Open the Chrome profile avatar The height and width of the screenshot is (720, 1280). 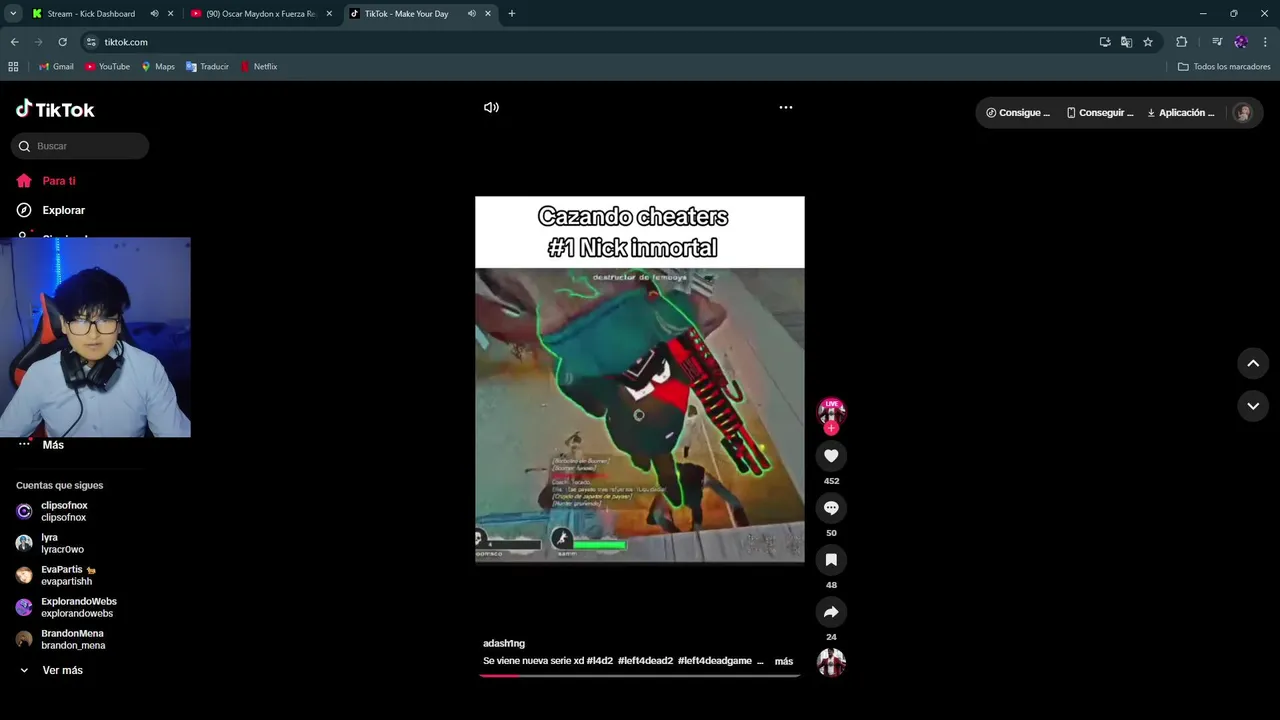click(1241, 42)
